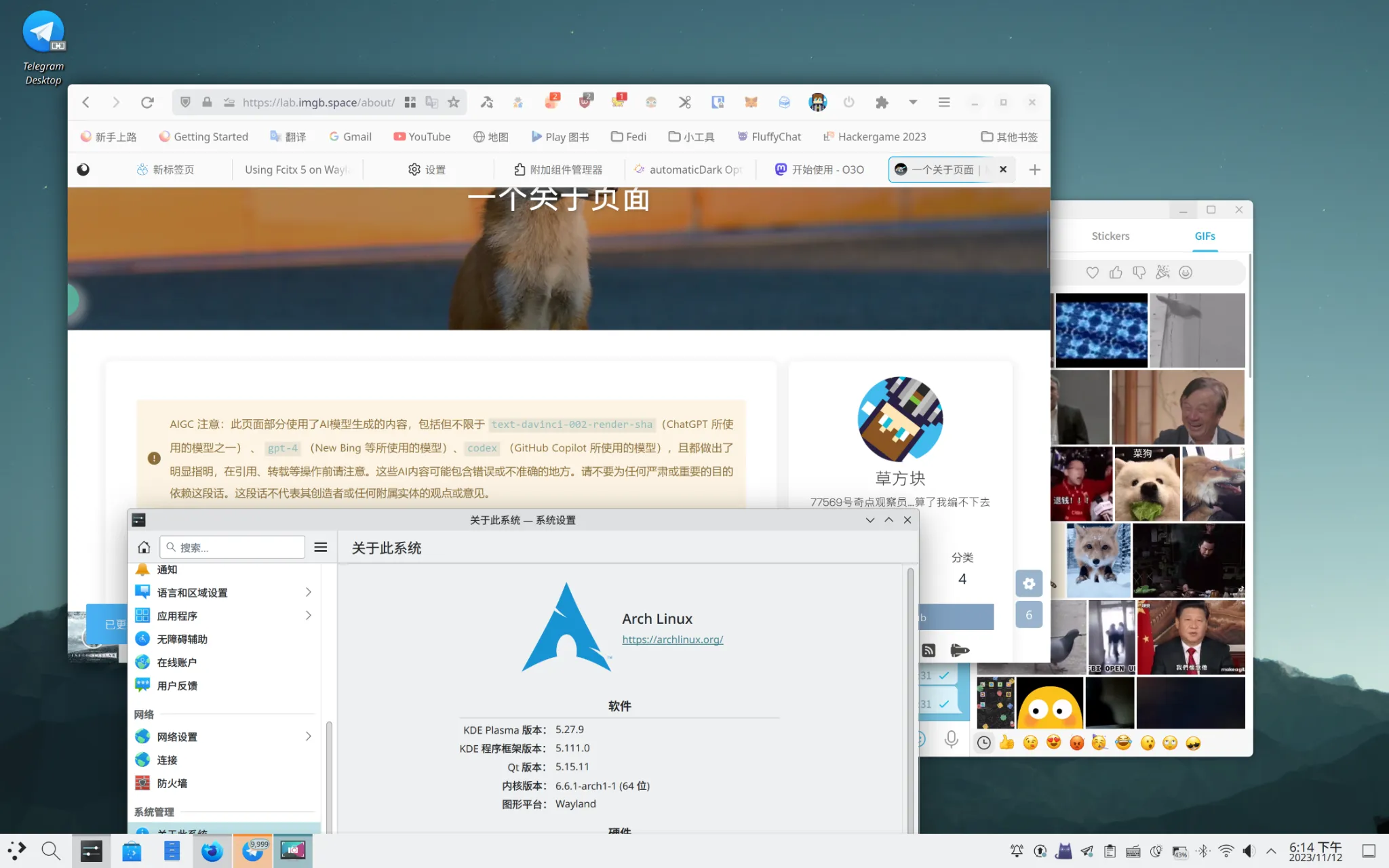Open the System Settings sidebar hamburger menu
Screen dimensions: 1389x868
321,547
